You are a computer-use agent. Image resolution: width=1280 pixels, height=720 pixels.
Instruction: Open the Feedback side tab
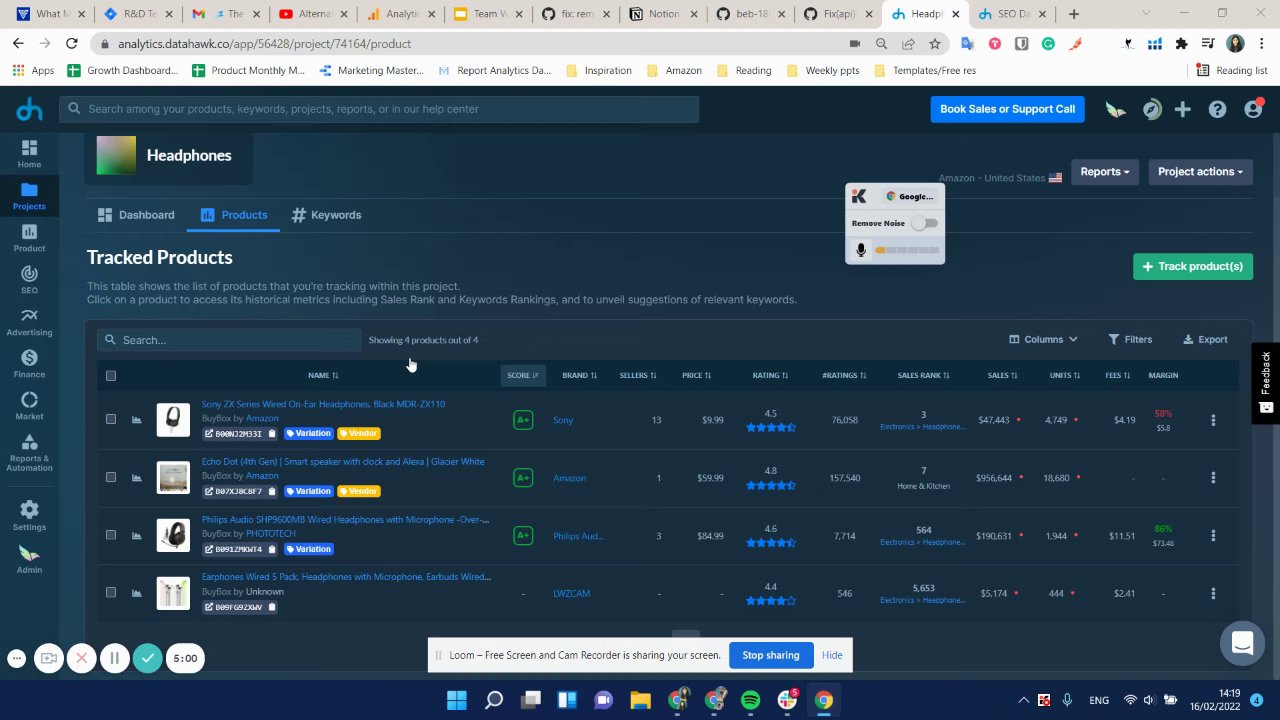pyautogui.click(x=1265, y=381)
